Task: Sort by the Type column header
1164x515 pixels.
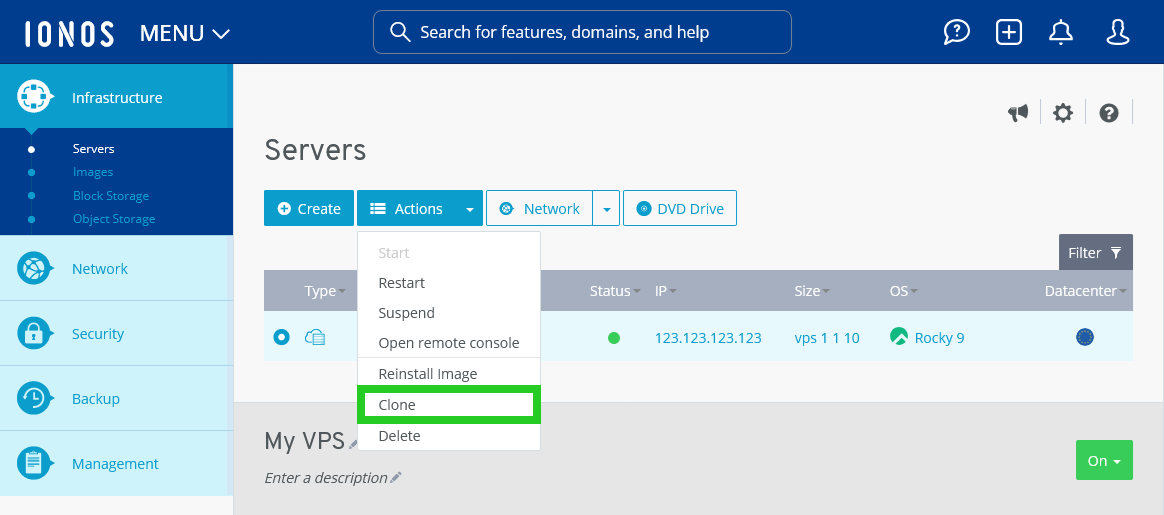Action: (x=325, y=291)
